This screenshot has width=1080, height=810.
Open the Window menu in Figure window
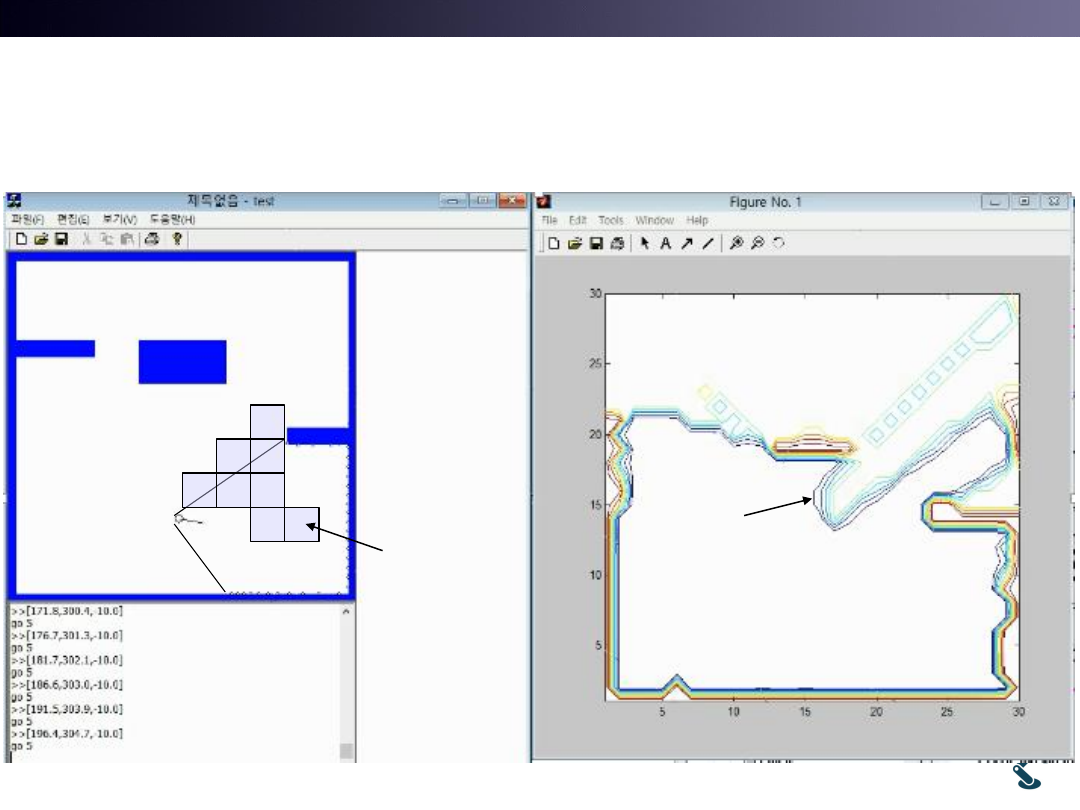pos(654,220)
